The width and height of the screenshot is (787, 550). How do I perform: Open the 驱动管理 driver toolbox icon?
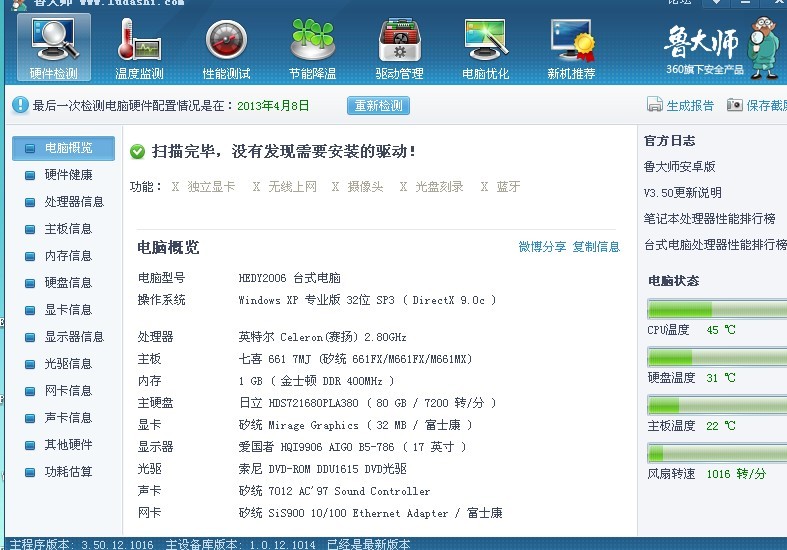(x=399, y=40)
